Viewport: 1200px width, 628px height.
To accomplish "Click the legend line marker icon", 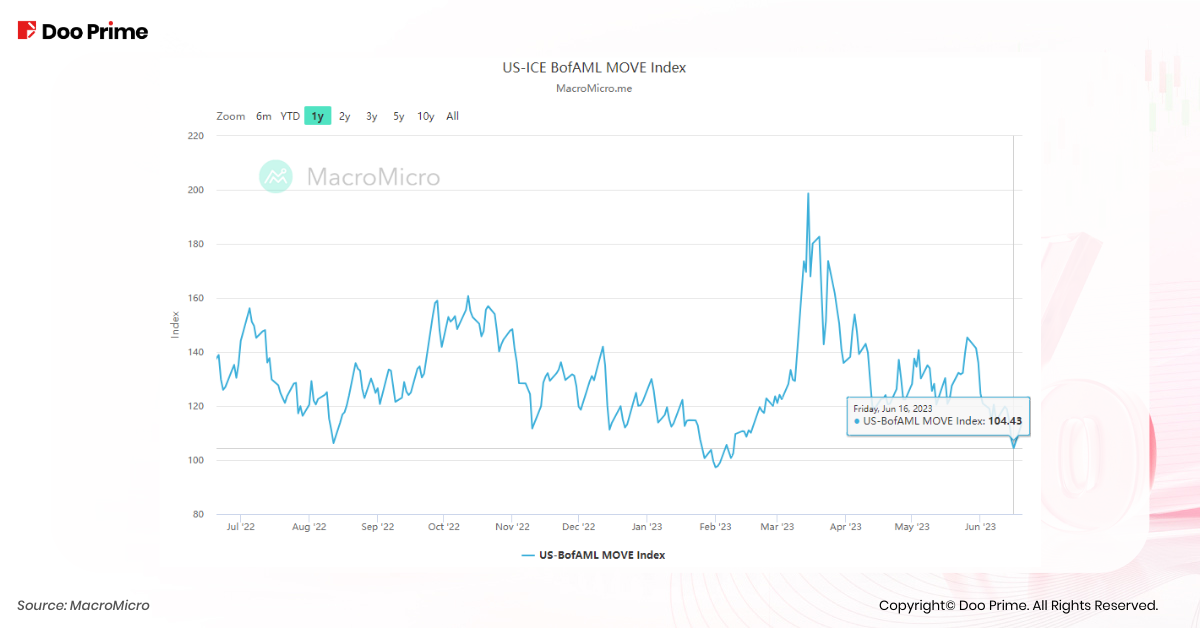I will point(527,555).
